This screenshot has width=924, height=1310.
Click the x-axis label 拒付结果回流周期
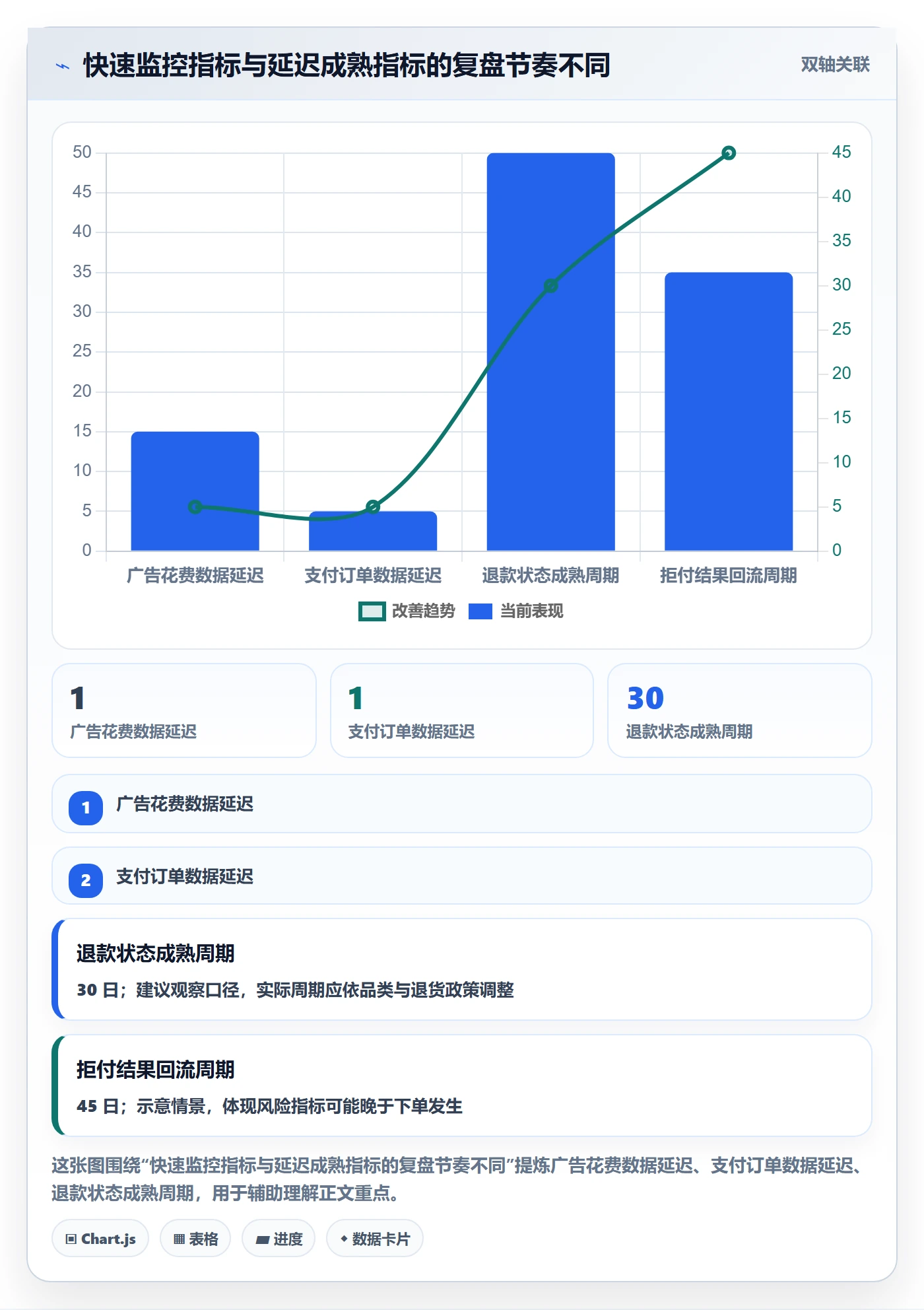pos(729,576)
